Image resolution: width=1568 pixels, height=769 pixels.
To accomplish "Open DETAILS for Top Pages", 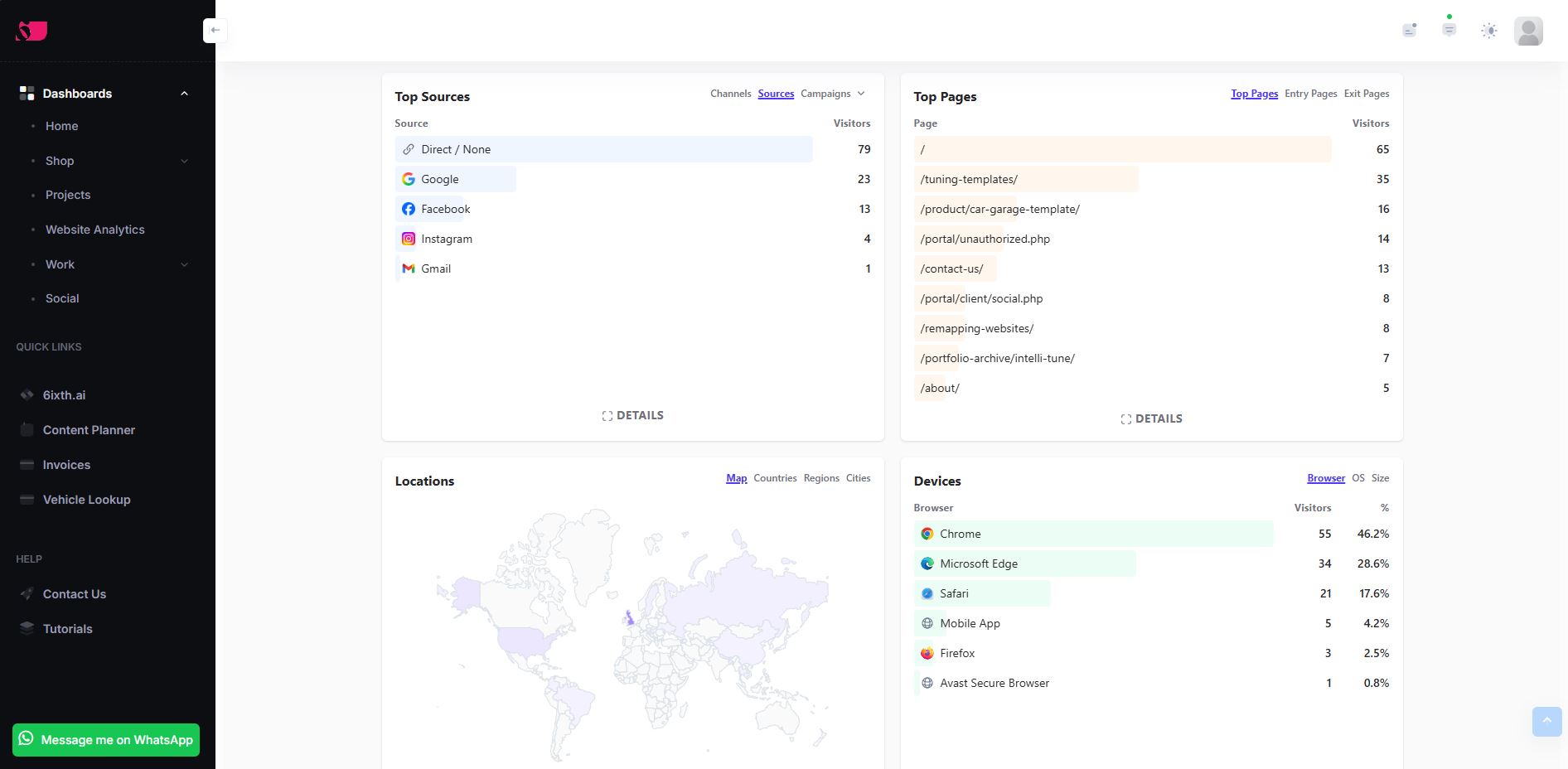I will pos(1151,418).
